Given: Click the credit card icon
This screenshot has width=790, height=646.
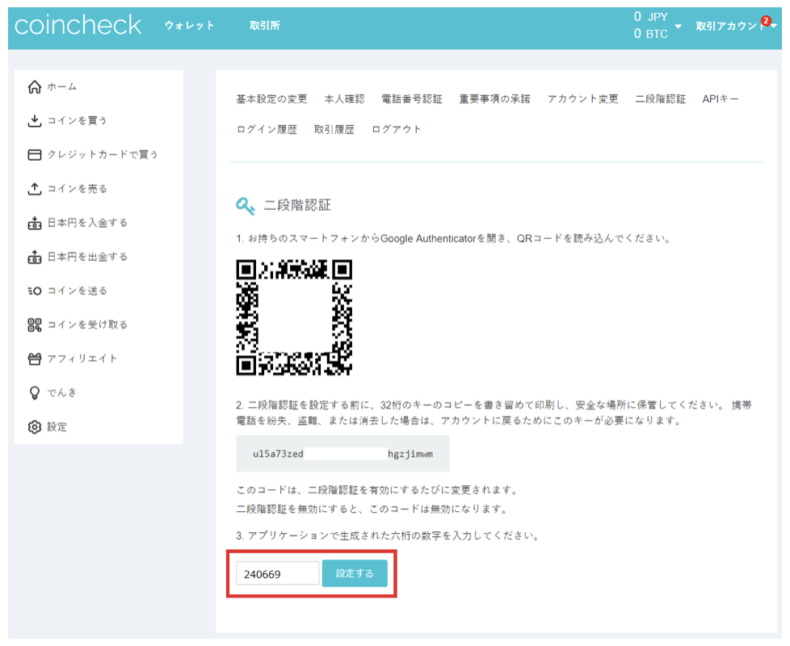Looking at the screenshot, I should (34, 154).
